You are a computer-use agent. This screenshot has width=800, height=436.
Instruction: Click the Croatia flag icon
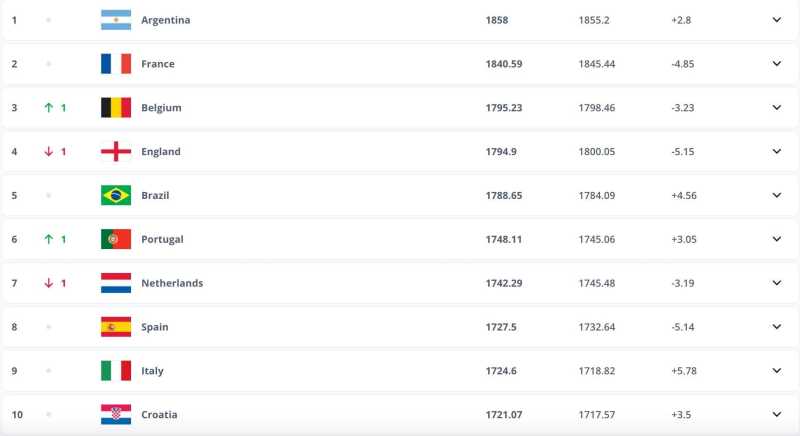116,414
